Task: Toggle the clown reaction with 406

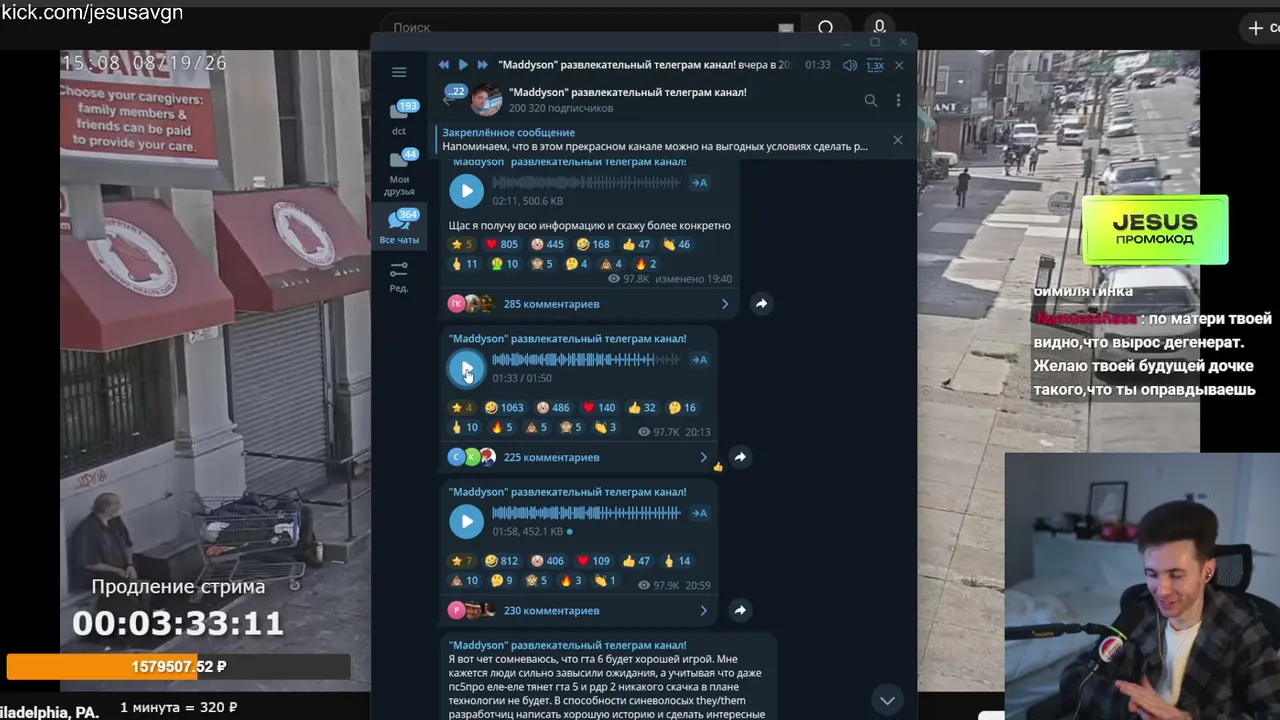Action: [x=547, y=561]
